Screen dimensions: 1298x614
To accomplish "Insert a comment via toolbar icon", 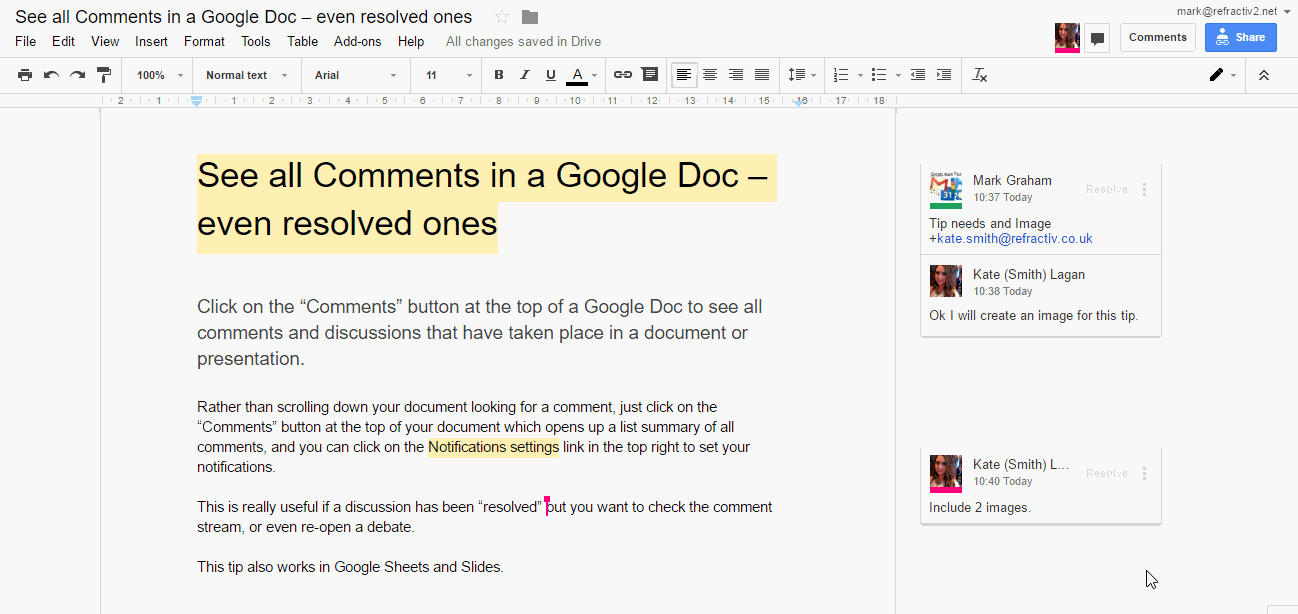I will 650,75.
